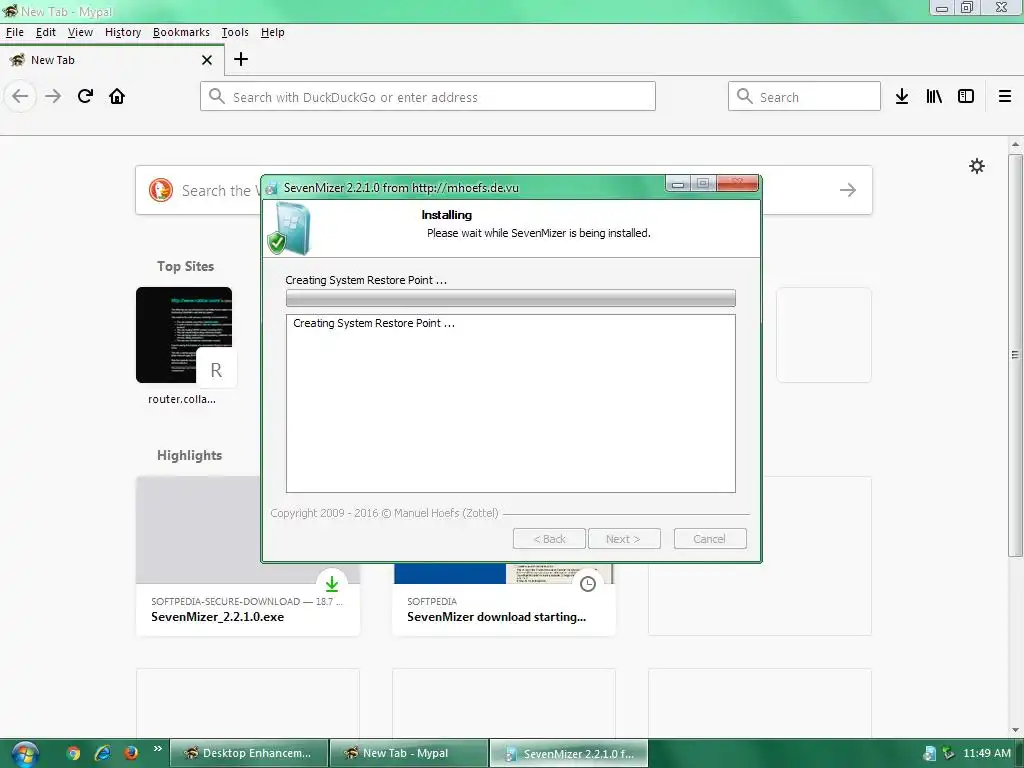Viewport: 1024px width, 768px height.
Task: Open the Help menu
Action: coord(272,32)
